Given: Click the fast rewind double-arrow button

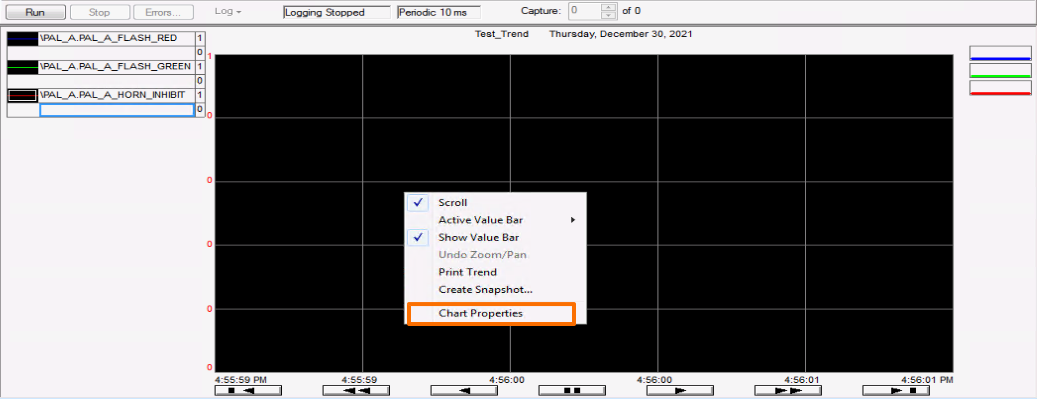Looking at the screenshot, I should click(356, 390).
